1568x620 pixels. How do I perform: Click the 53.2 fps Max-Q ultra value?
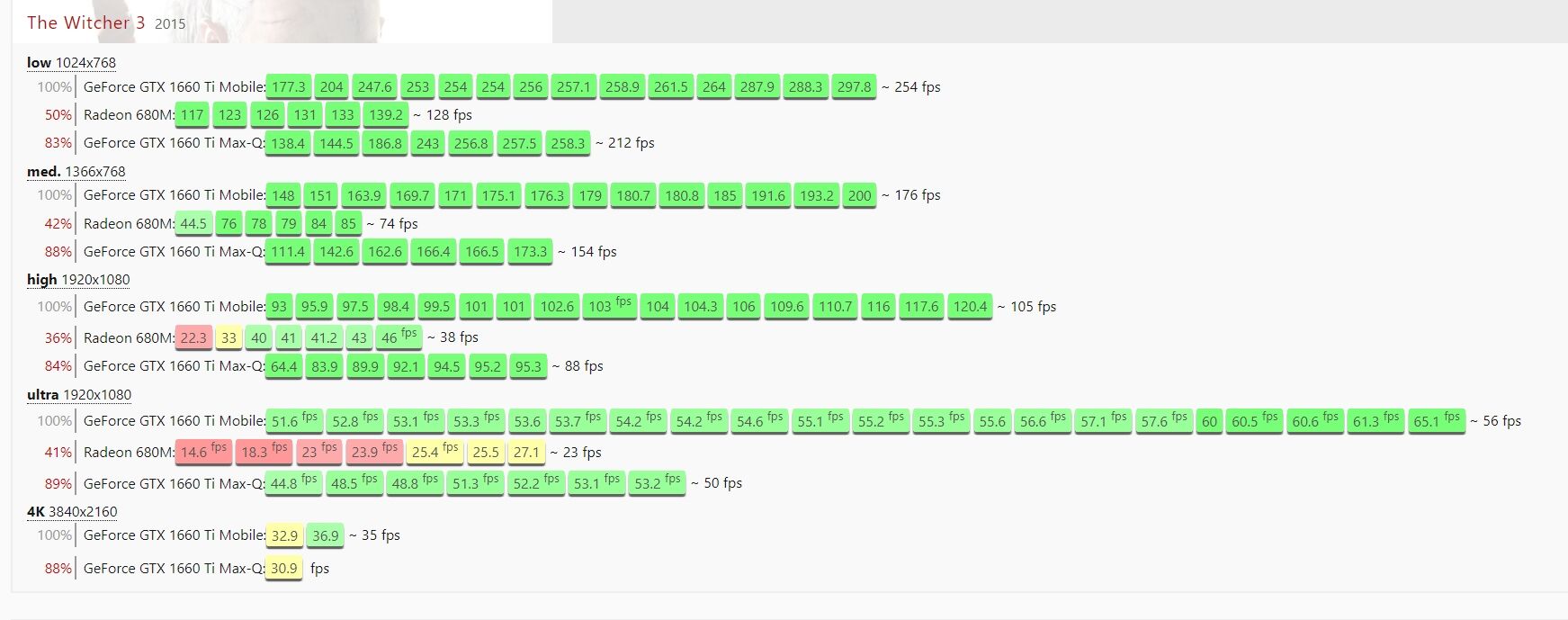point(658,482)
